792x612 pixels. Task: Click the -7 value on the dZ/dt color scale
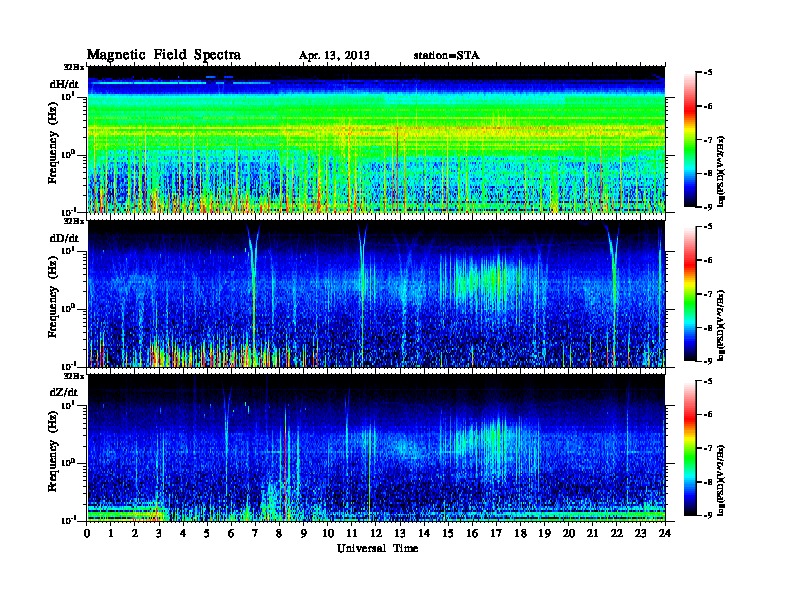707,448
